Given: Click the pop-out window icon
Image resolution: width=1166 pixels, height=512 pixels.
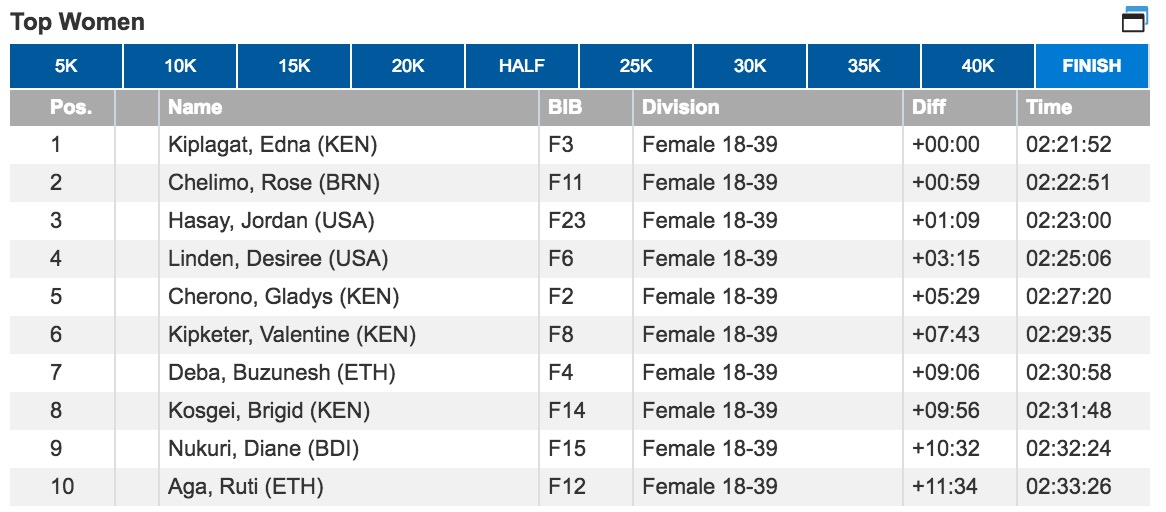Looking at the screenshot, I should tap(1134, 20).
